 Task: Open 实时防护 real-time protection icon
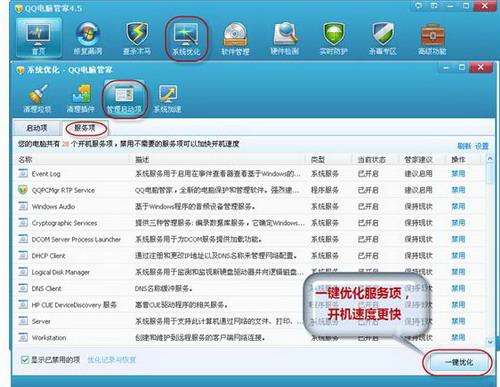(334, 39)
